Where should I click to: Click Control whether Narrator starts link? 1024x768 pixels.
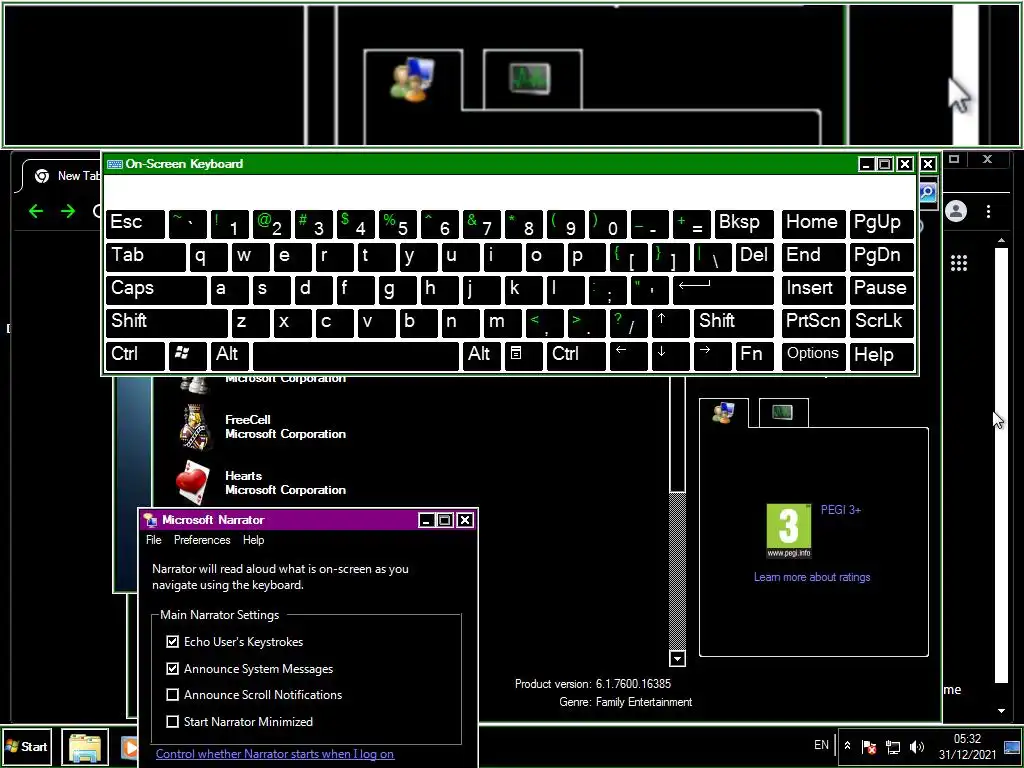click(x=274, y=754)
